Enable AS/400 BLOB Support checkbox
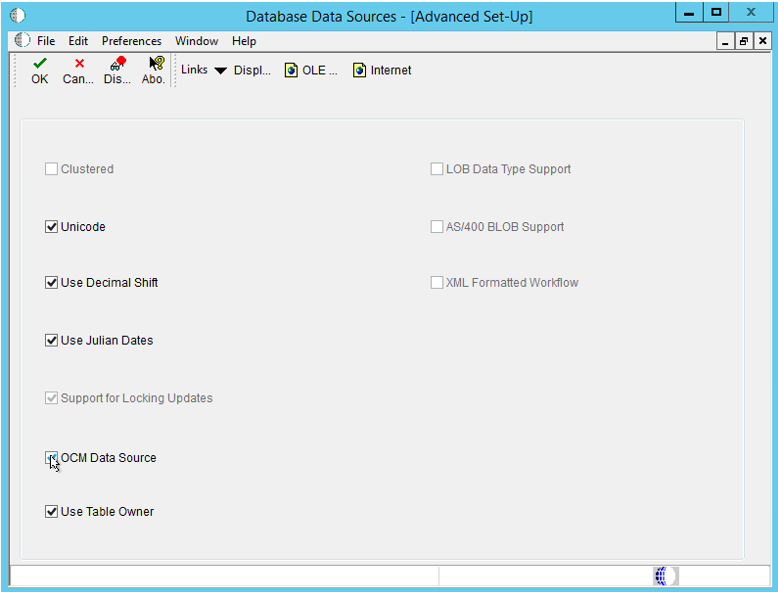This screenshot has height=592, width=778. tap(437, 227)
